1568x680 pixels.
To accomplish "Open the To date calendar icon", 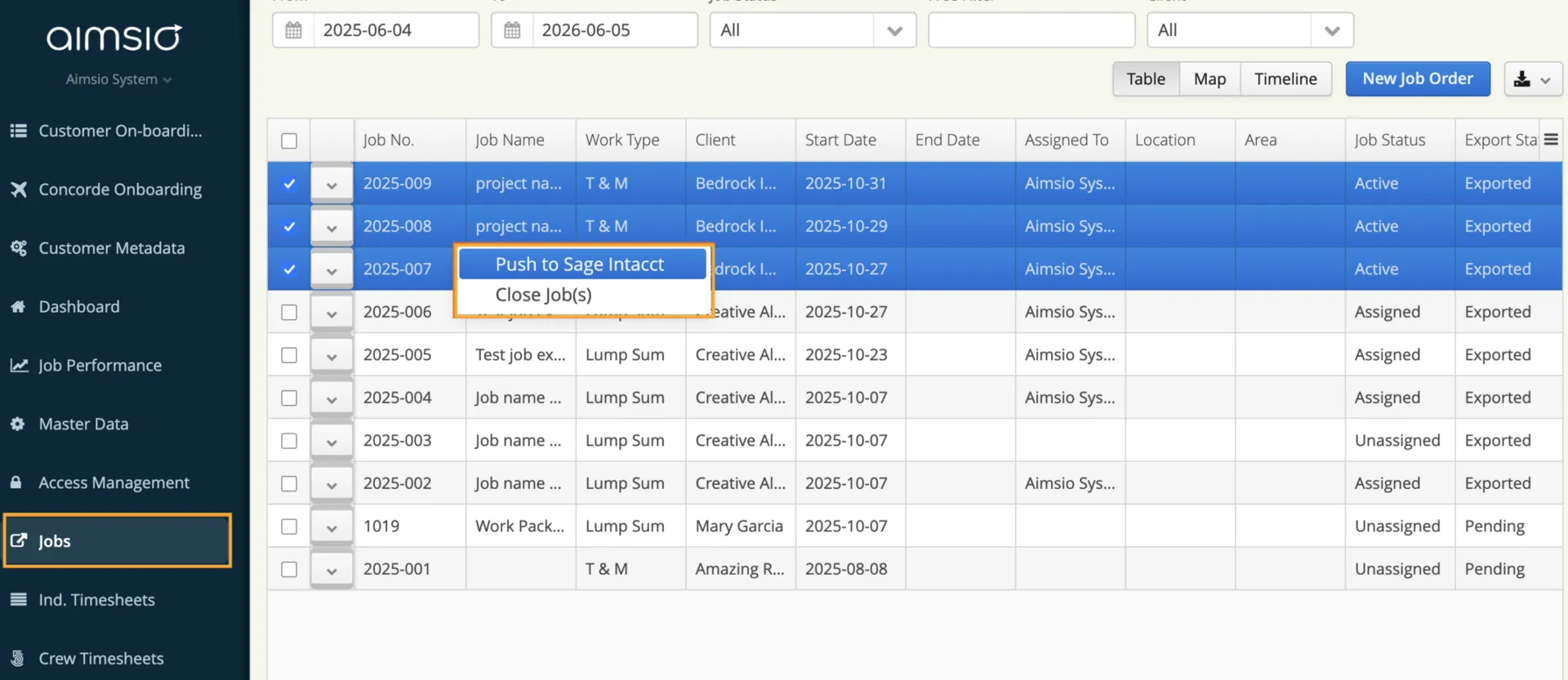I will (x=512, y=30).
